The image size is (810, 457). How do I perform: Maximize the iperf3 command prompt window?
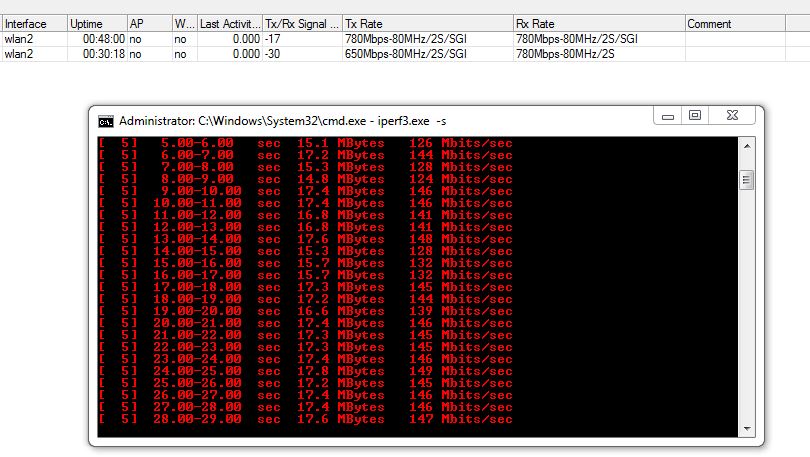click(x=695, y=115)
